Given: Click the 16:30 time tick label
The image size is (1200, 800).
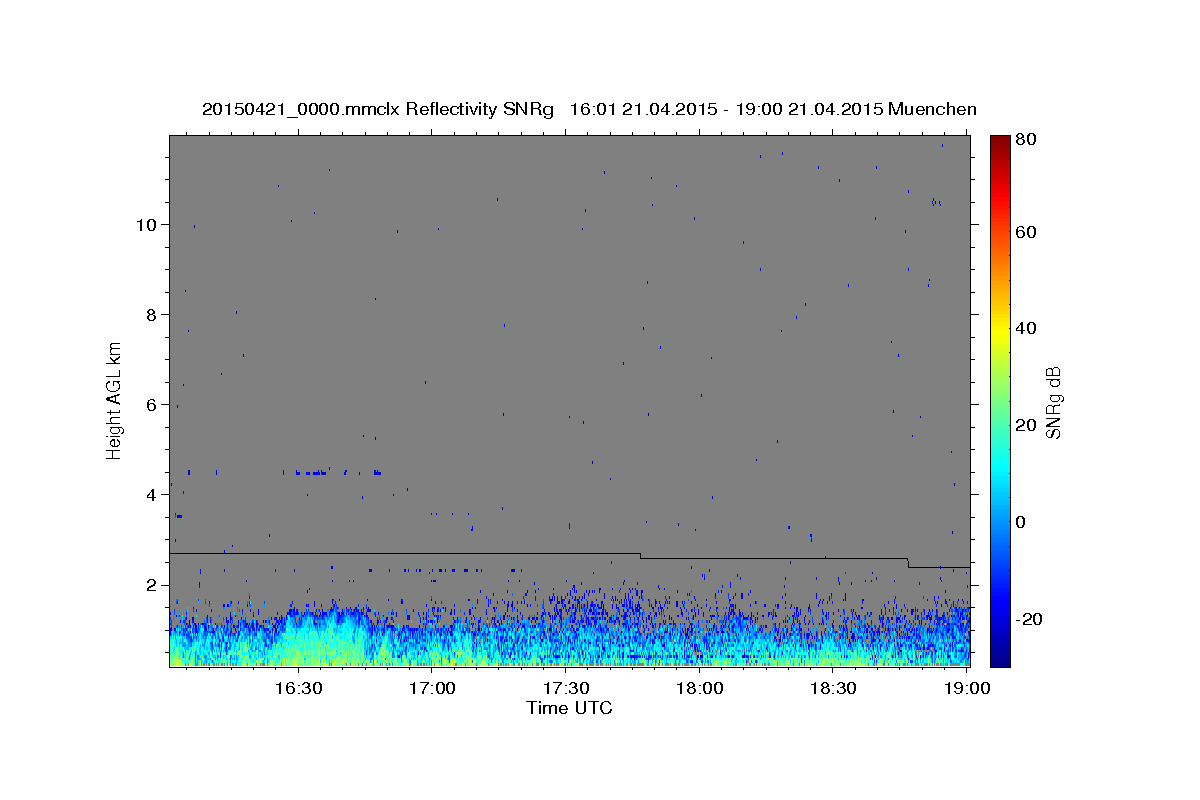Looking at the screenshot, I should point(297,688).
